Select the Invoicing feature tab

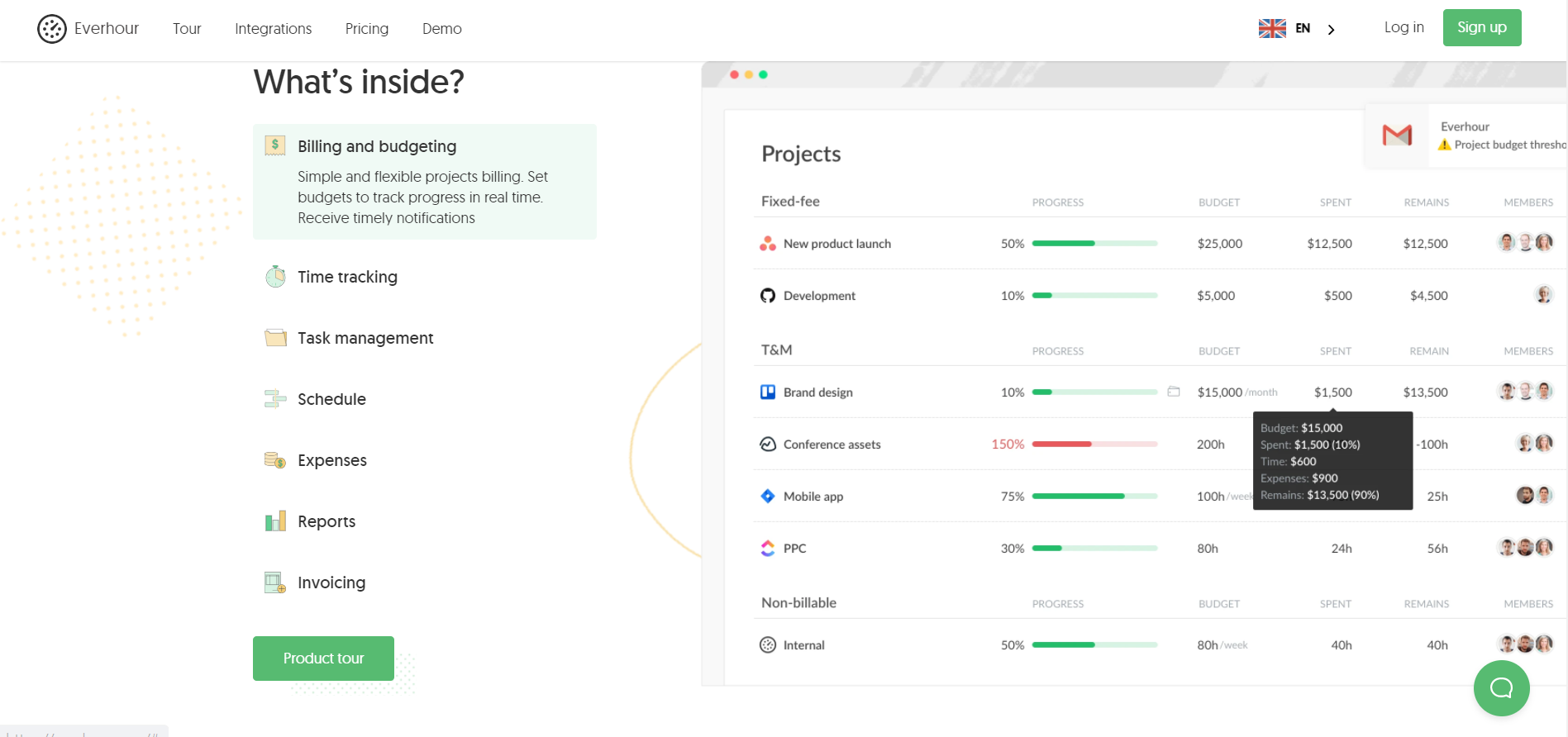[x=331, y=582]
